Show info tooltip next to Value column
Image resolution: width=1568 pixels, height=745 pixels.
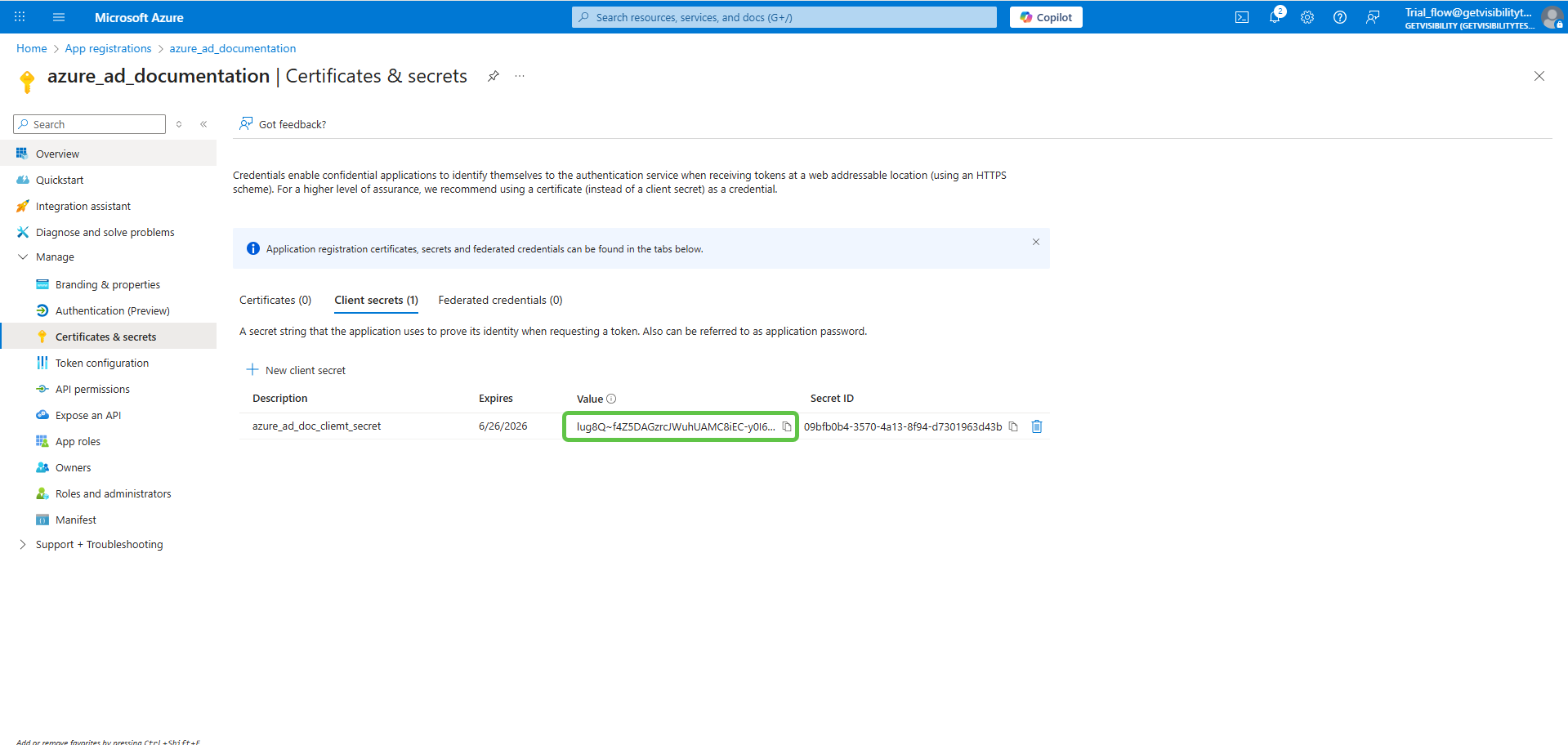611,399
